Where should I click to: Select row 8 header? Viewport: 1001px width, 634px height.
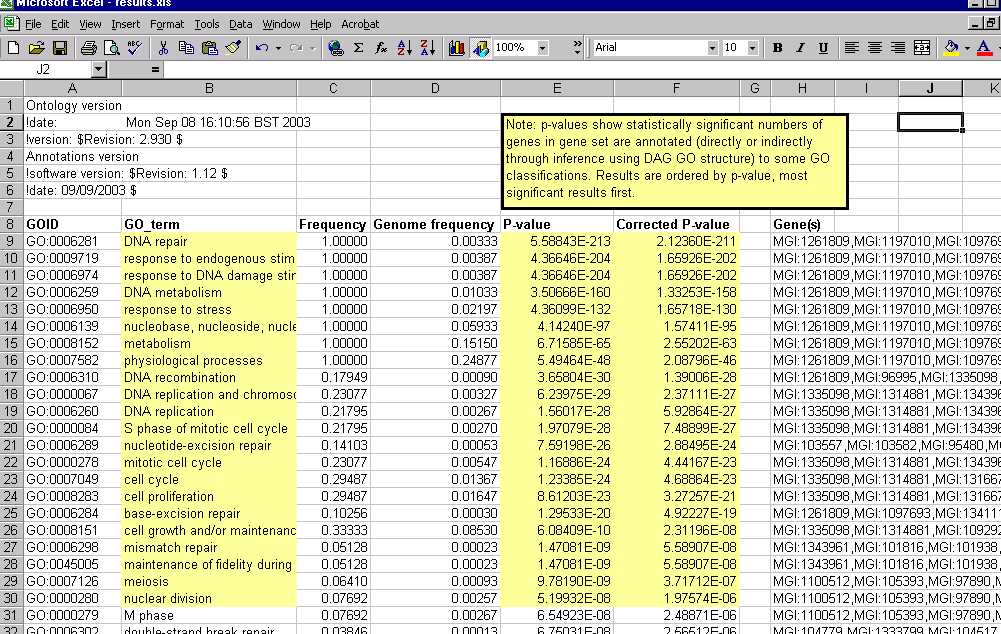point(10,224)
